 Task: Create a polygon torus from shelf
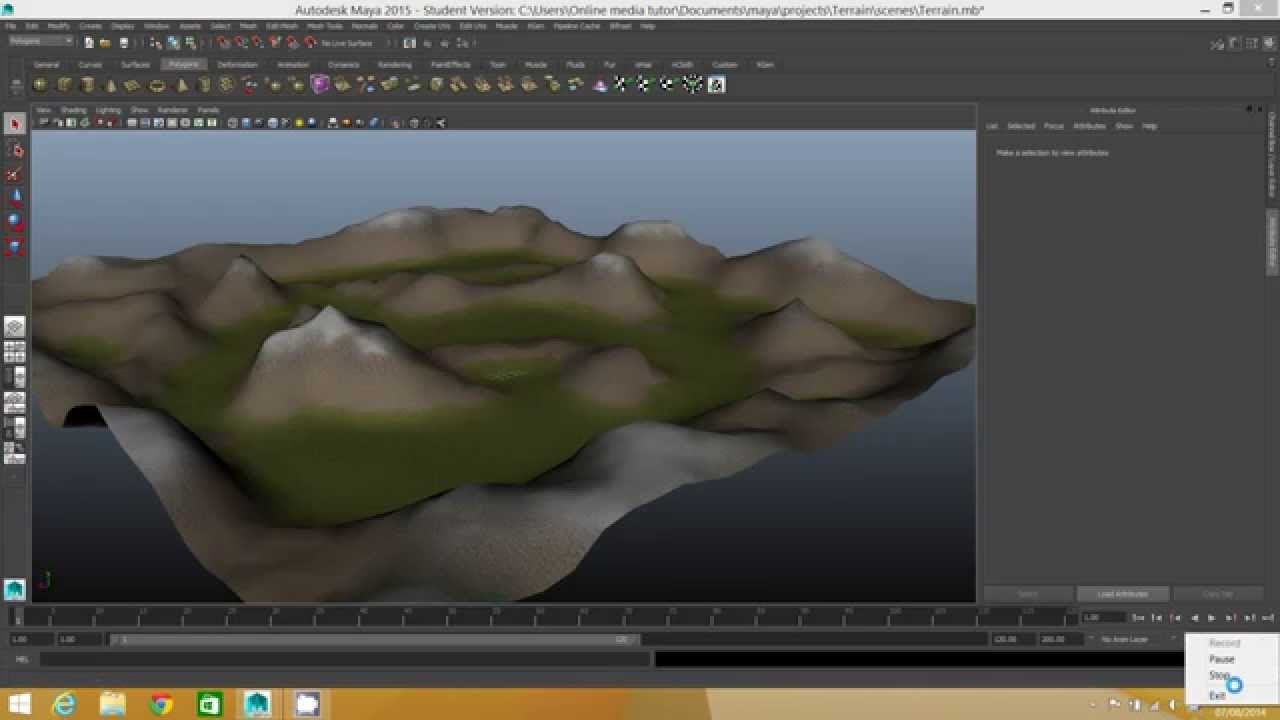tap(157, 85)
